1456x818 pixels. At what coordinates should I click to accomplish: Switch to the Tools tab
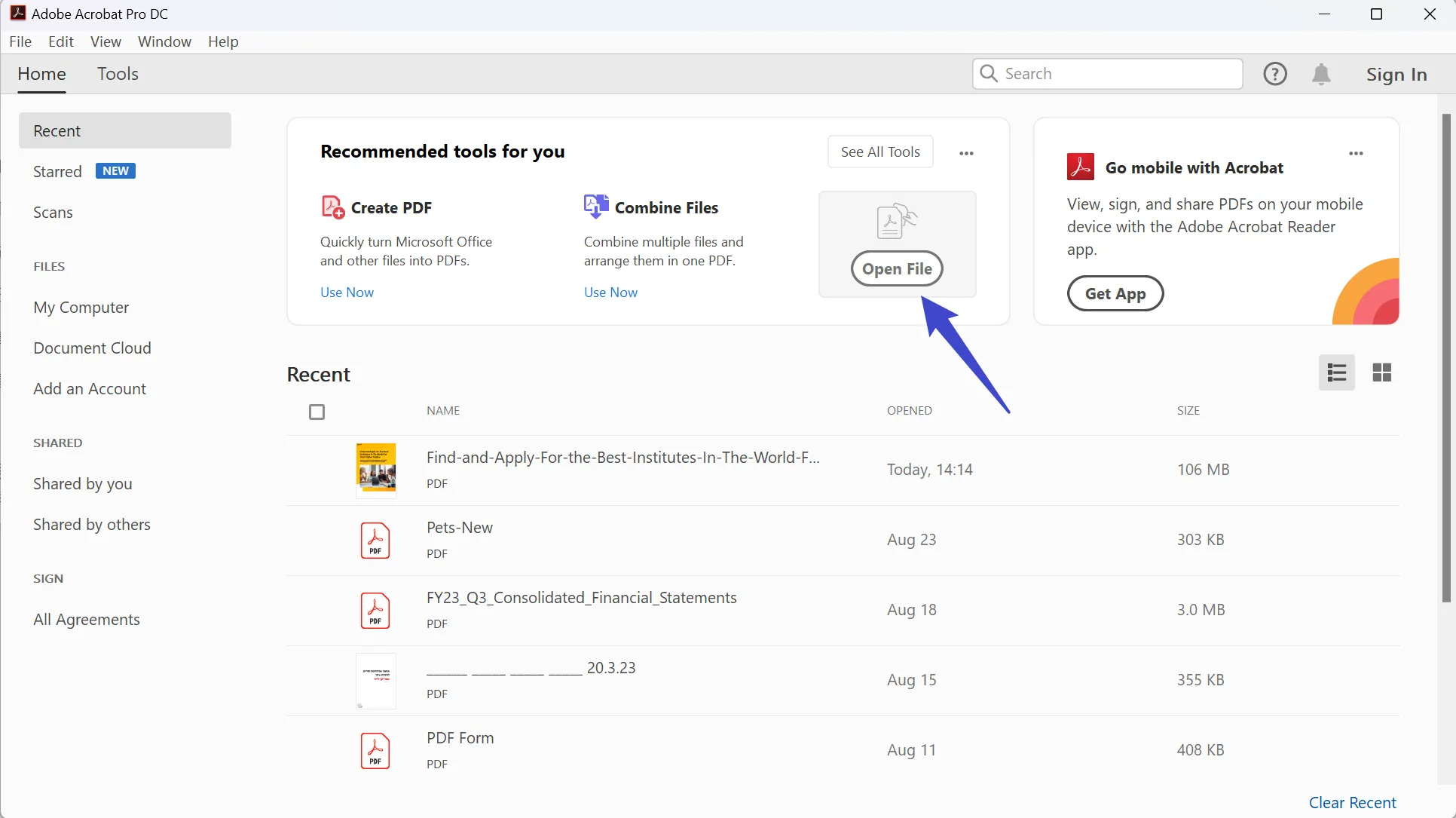118,74
